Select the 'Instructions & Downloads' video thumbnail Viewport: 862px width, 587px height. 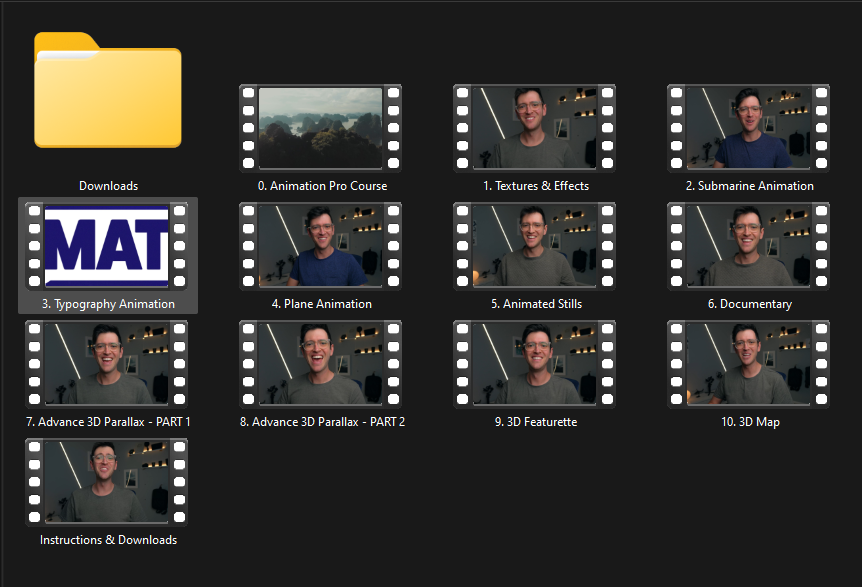[x=106, y=482]
